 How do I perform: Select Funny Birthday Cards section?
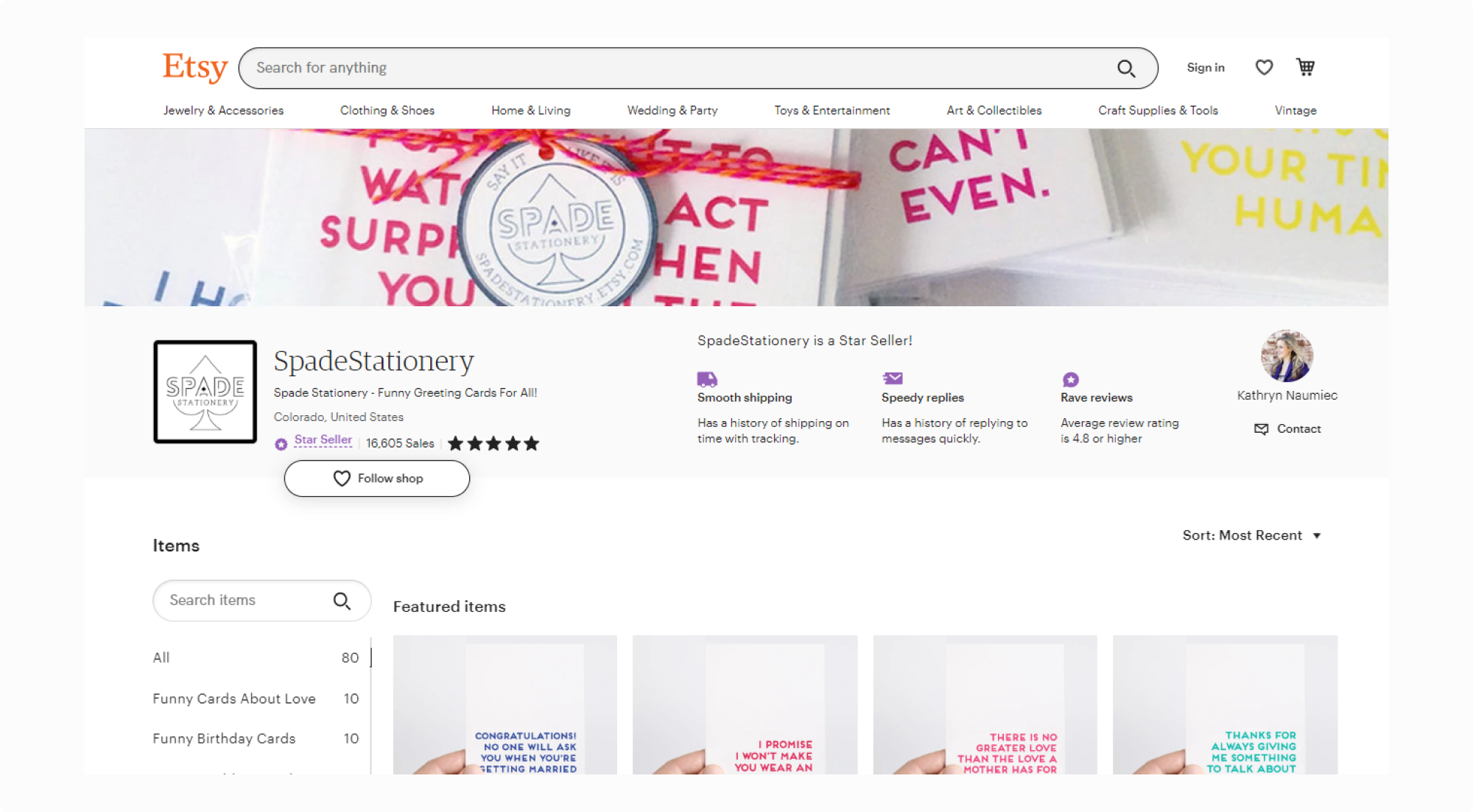click(x=256, y=738)
